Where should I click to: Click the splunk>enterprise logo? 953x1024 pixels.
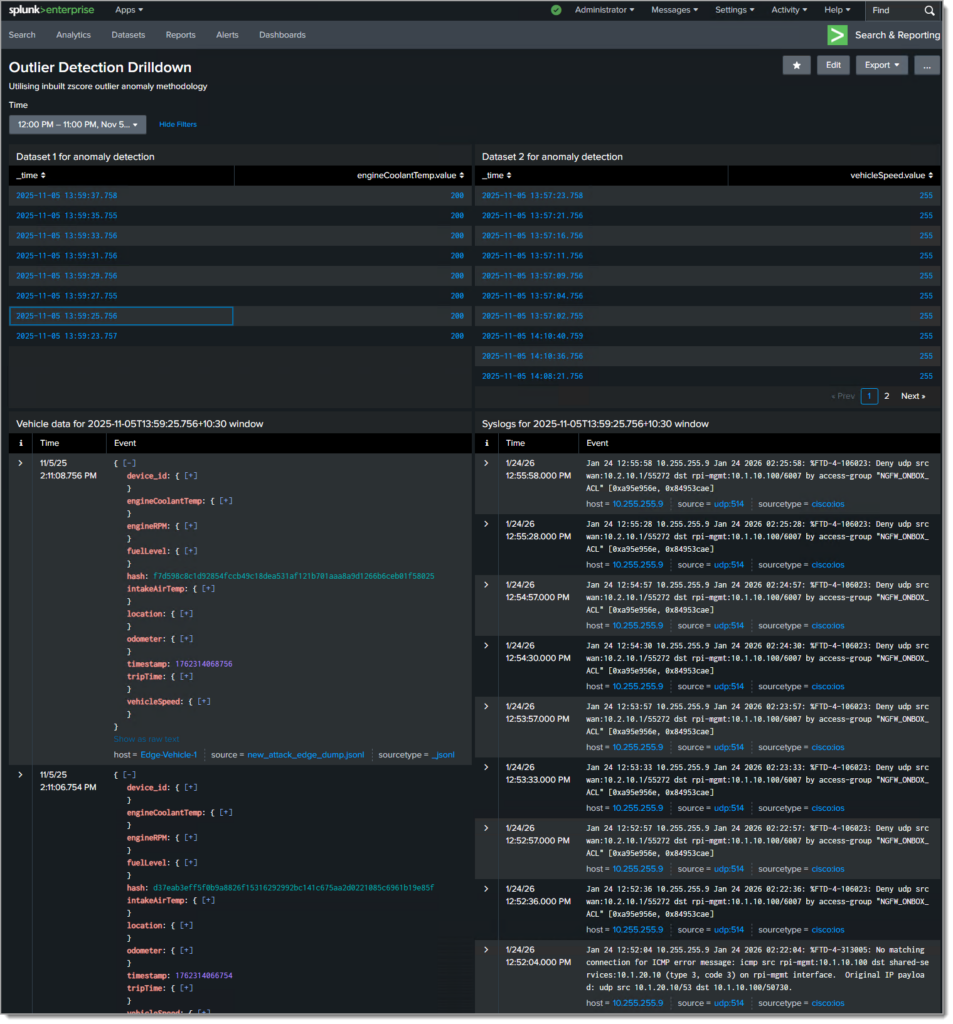coord(51,10)
